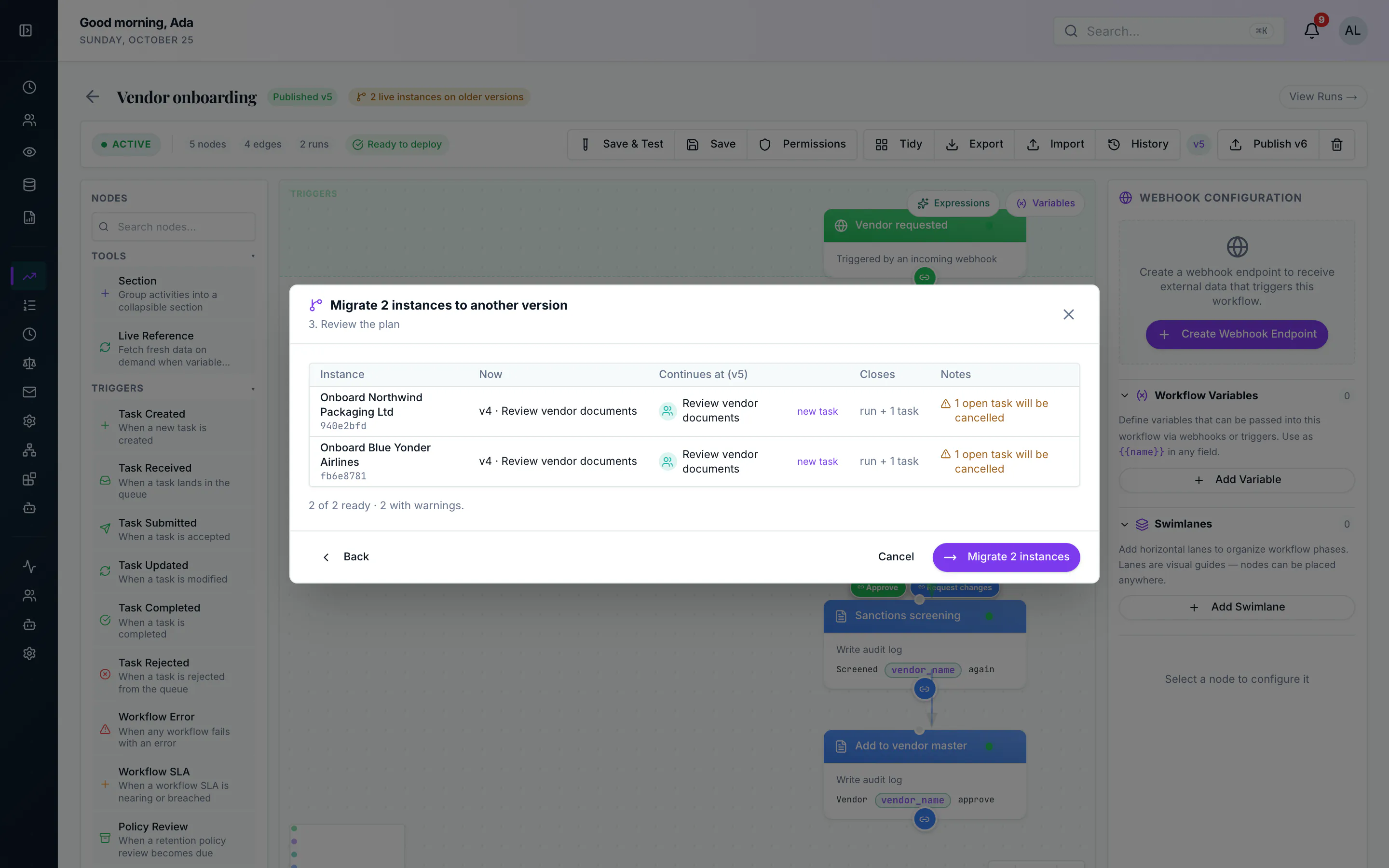This screenshot has height=868, width=1389.
Task: Click Create Webhook Endpoint button
Action: (x=1236, y=334)
